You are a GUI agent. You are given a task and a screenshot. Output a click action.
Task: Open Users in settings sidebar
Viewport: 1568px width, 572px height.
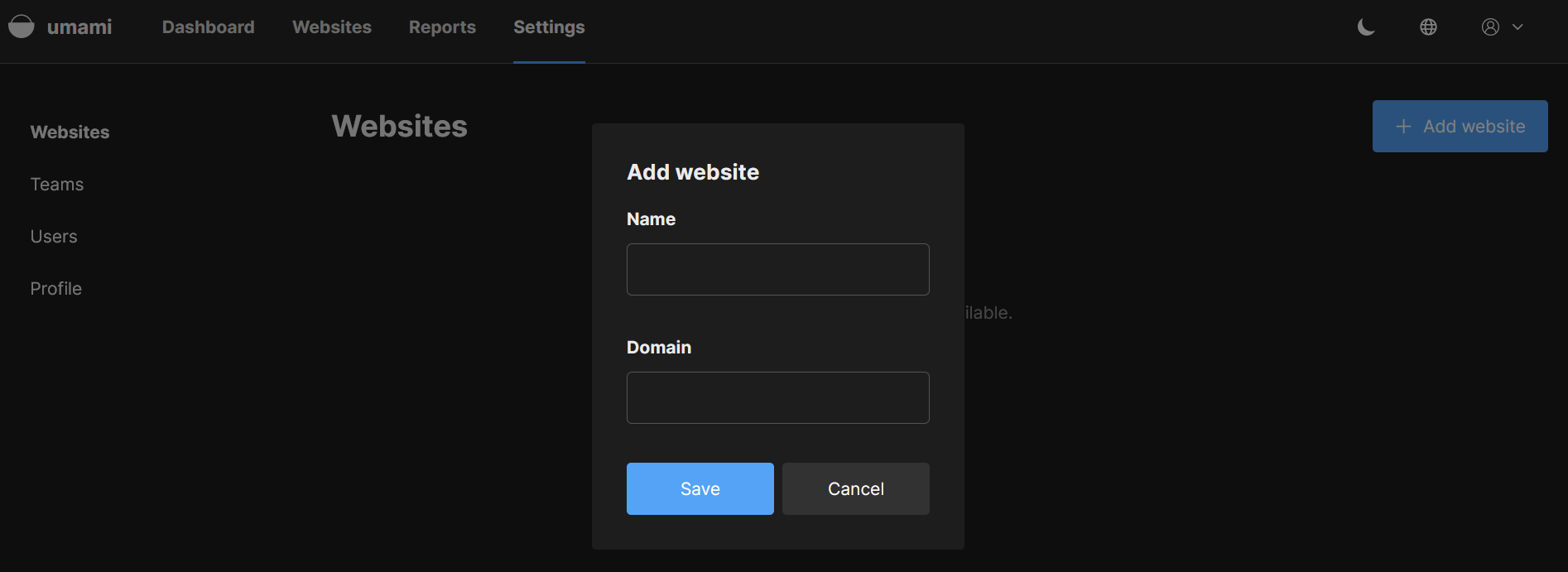click(54, 237)
